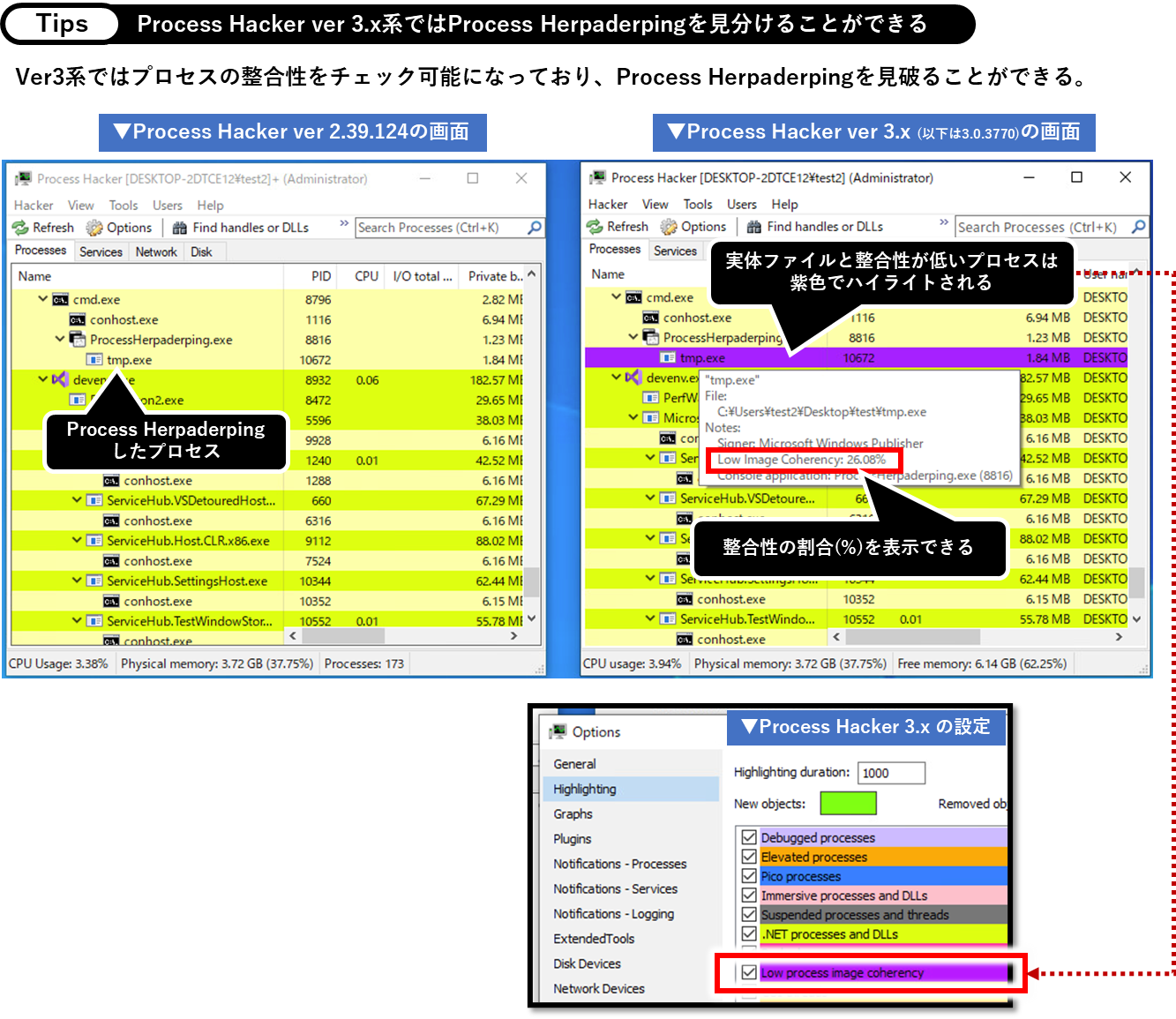Open Tools menu in left window

tap(123, 206)
